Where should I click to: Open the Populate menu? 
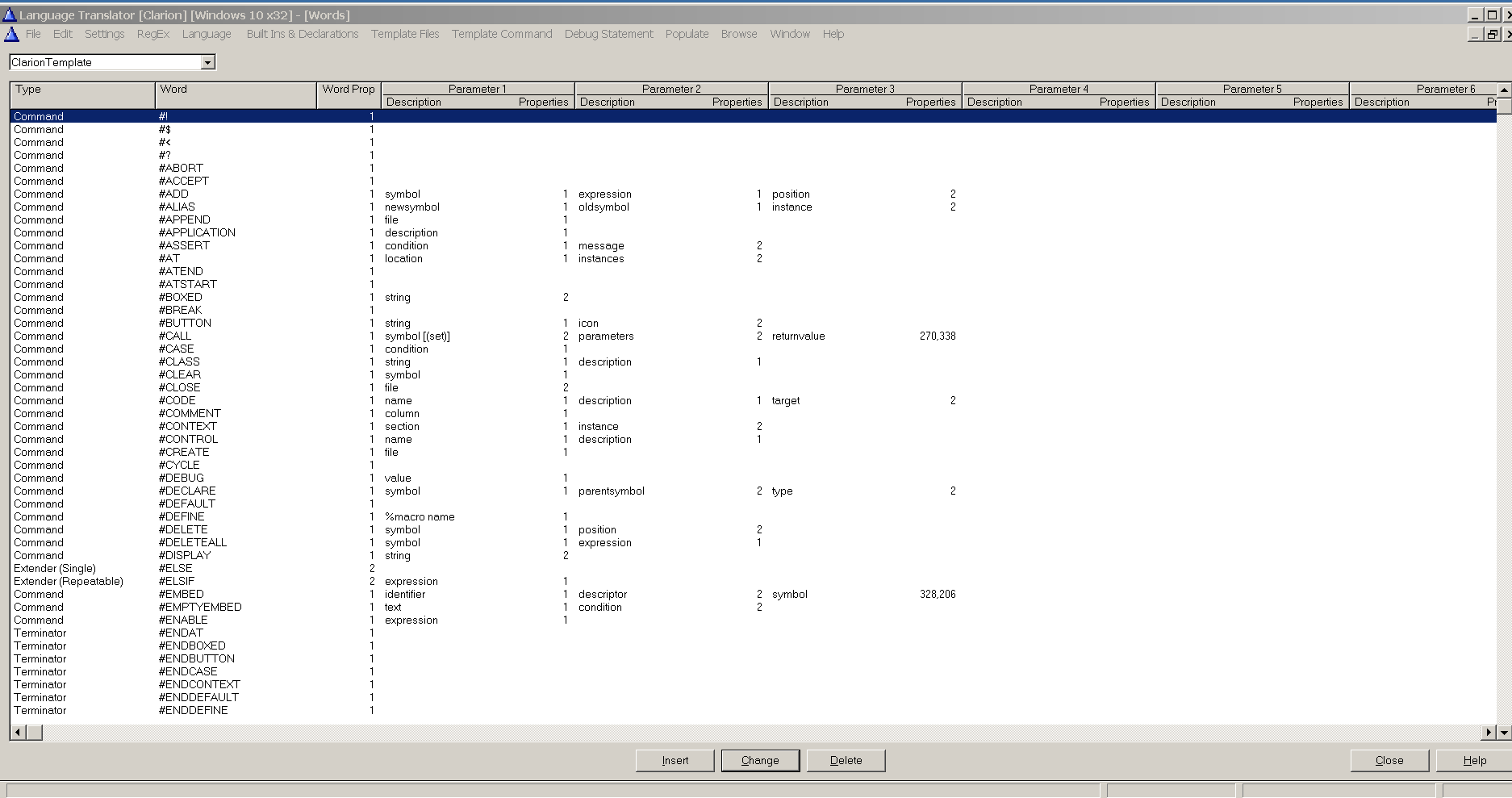687,34
